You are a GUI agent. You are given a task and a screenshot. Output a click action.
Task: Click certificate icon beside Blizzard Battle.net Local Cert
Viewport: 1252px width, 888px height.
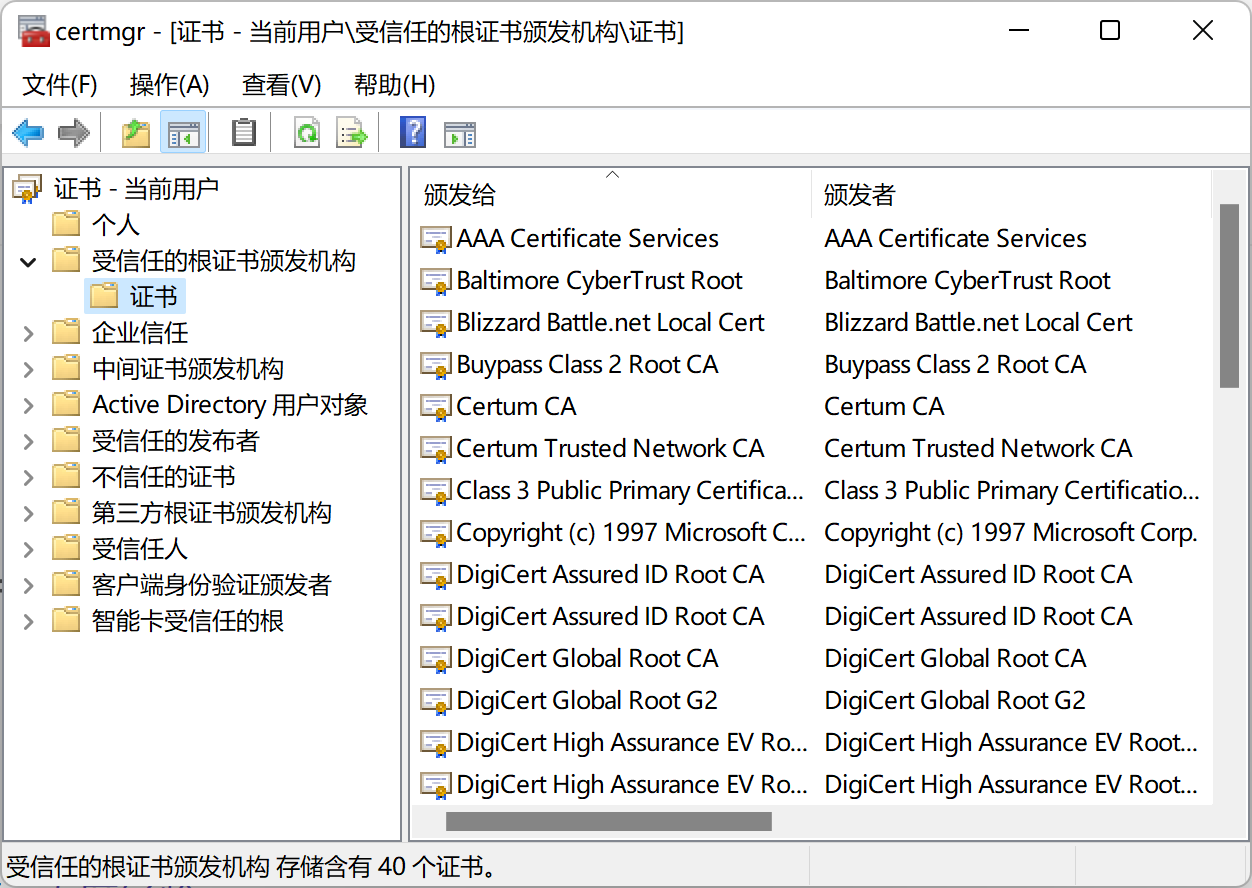[x=435, y=323]
